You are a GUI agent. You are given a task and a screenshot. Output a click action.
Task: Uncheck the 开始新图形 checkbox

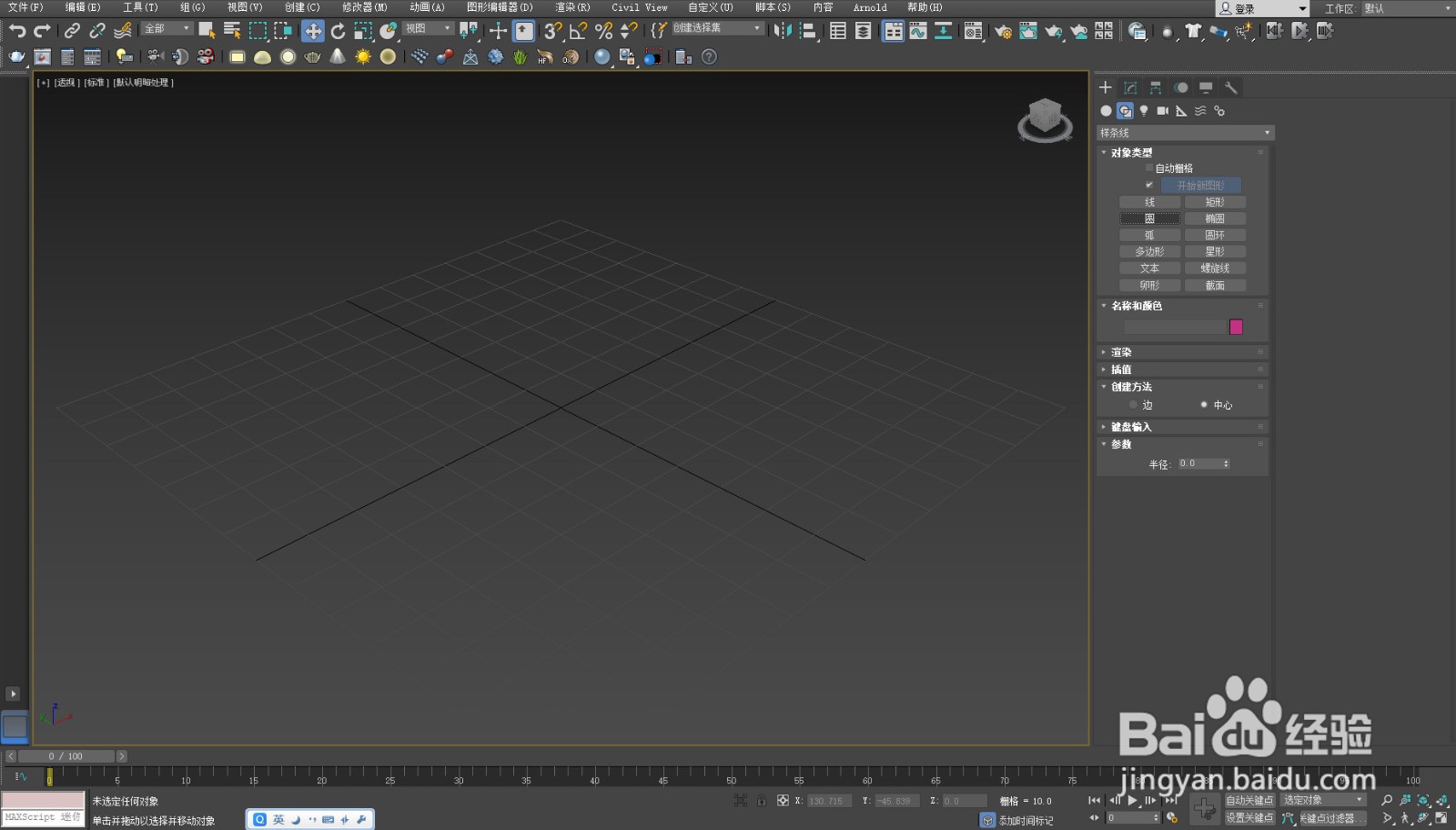coord(1149,185)
